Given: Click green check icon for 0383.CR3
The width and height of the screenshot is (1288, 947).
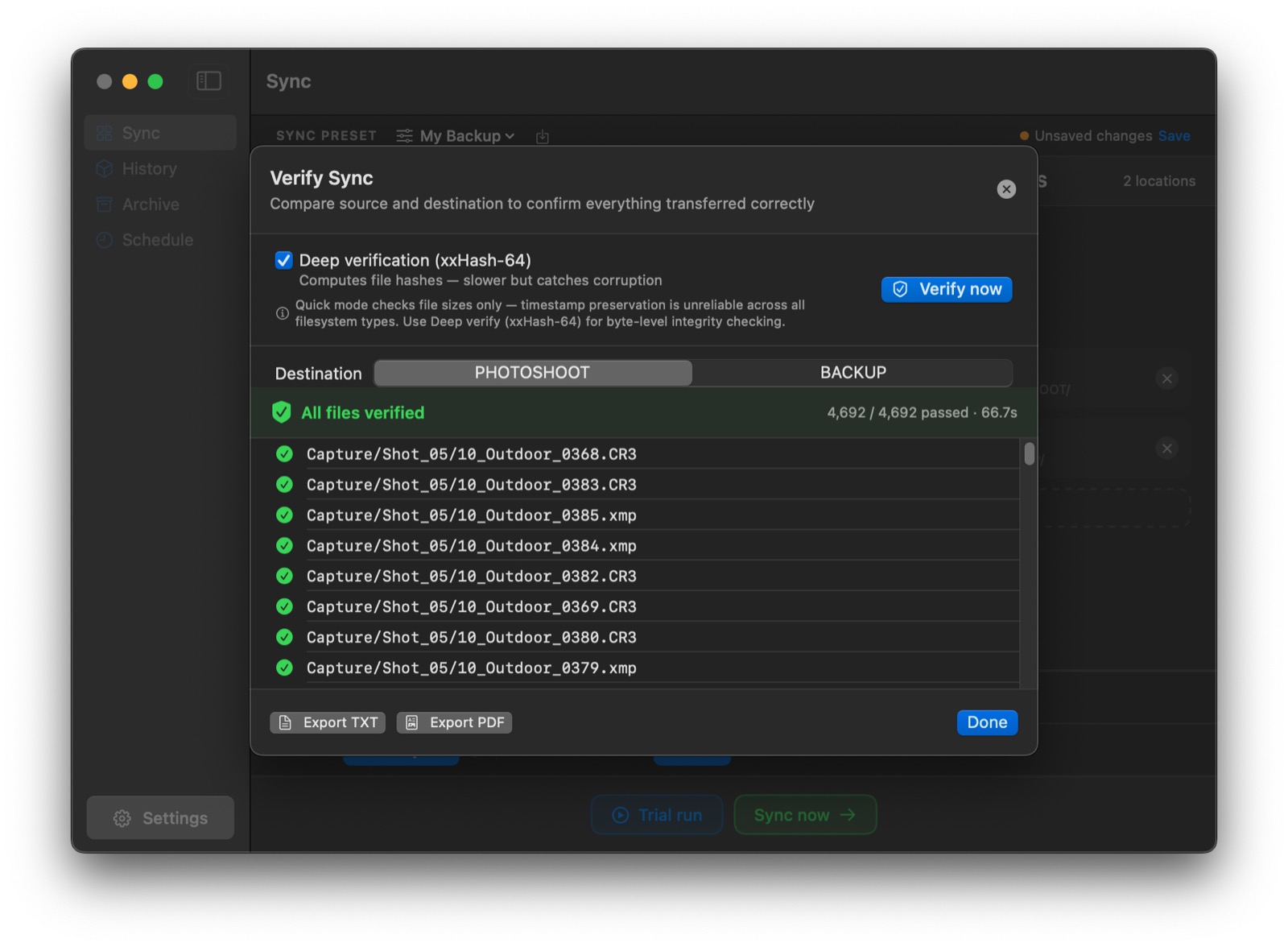Looking at the screenshot, I should coord(284,485).
